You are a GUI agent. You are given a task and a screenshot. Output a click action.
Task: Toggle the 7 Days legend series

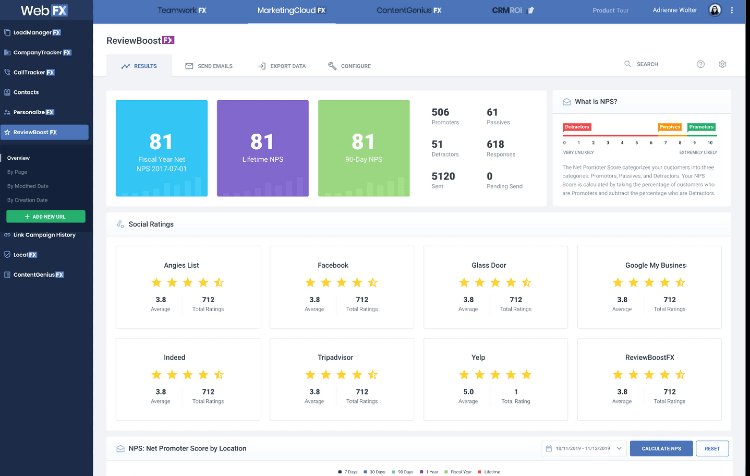coord(343,471)
